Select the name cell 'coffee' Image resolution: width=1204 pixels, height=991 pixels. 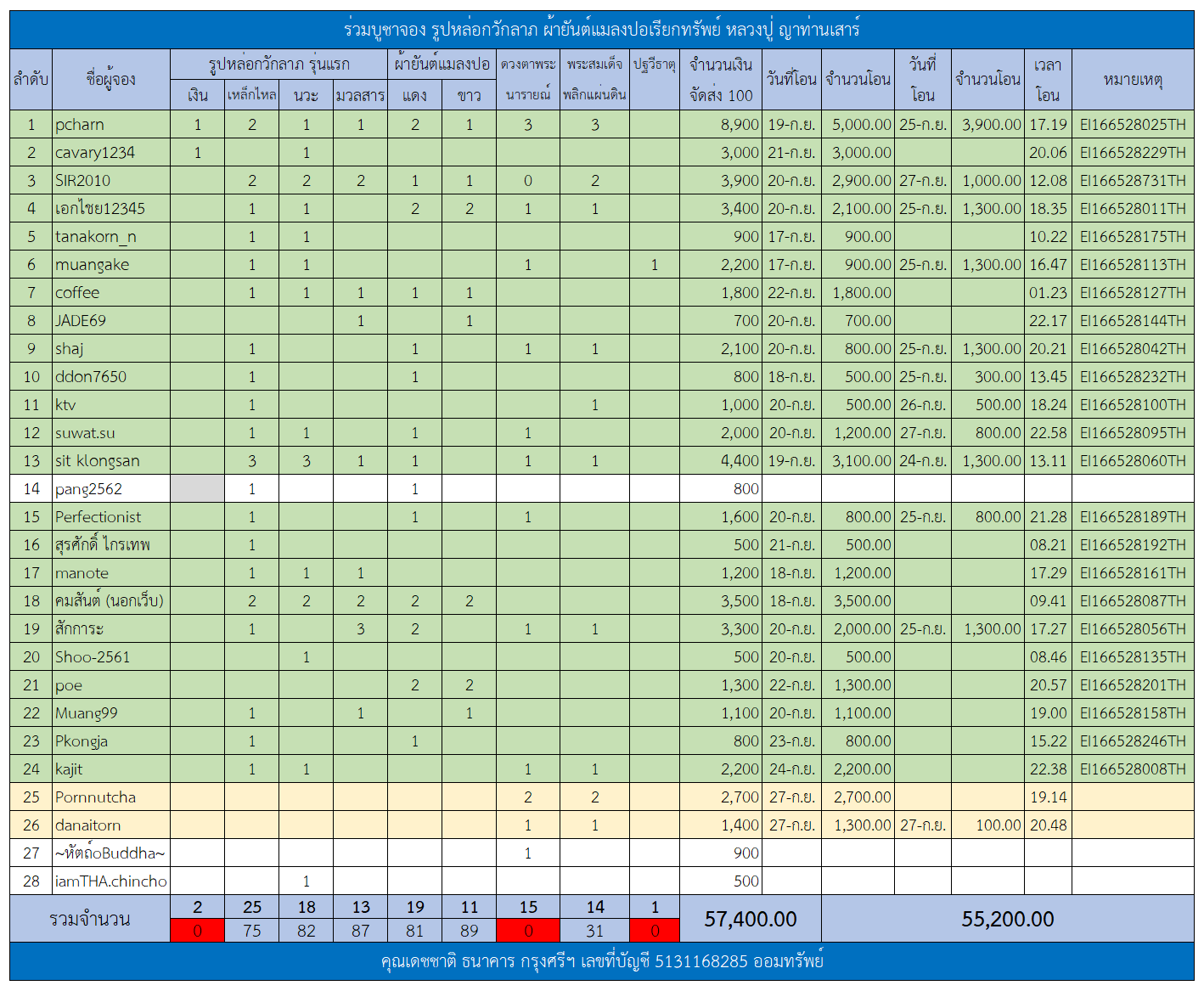pos(111,292)
